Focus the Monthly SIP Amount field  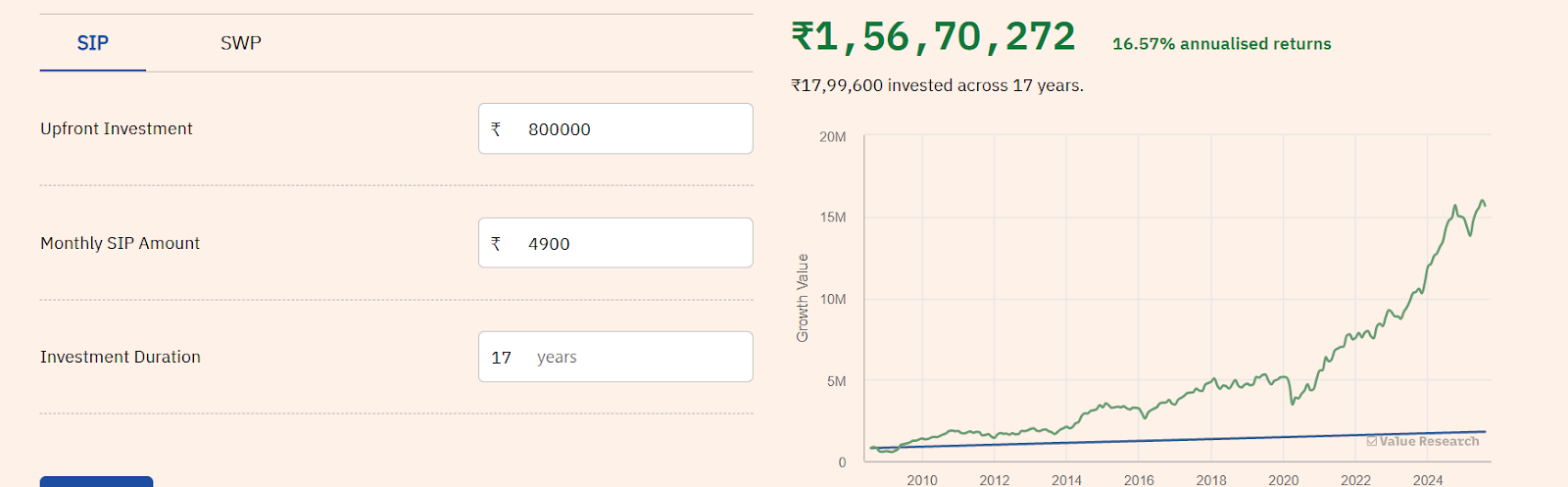point(627,243)
